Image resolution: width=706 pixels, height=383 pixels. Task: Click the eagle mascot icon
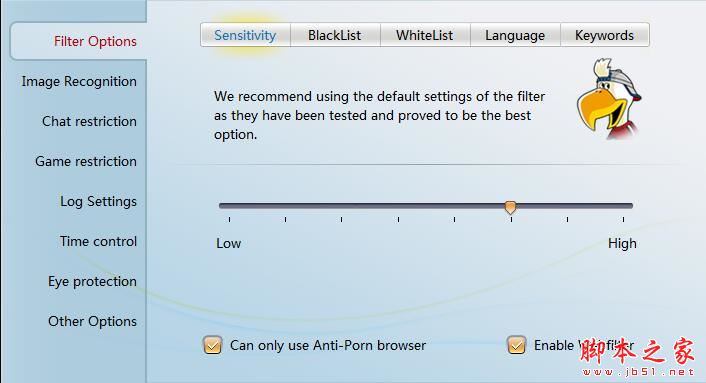pyautogui.click(x=609, y=99)
